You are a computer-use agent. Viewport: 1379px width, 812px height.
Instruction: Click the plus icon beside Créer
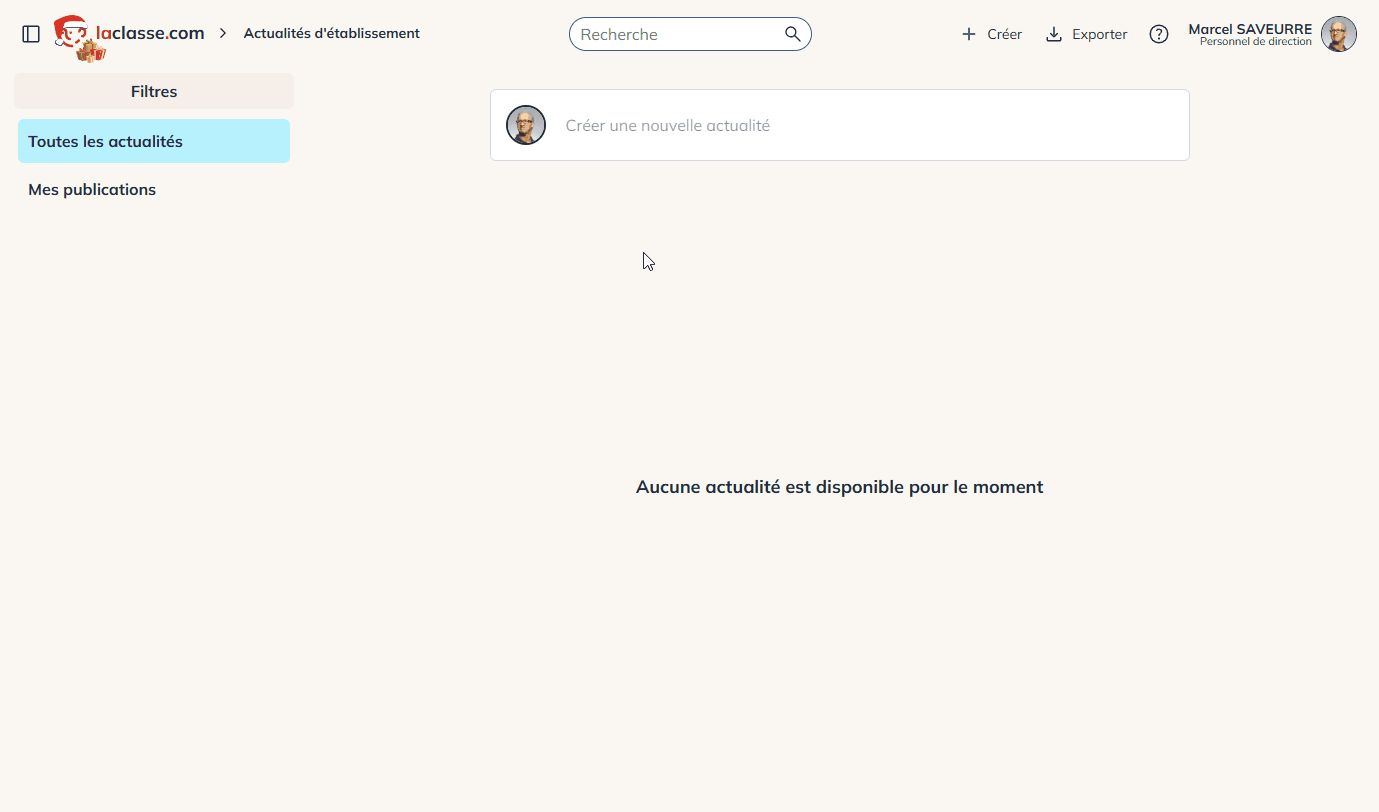pyautogui.click(x=968, y=34)
